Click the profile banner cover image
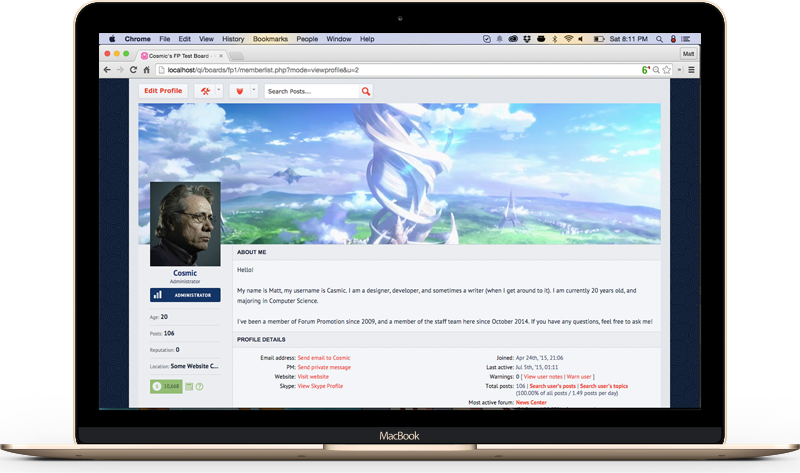 [x=399, y=173]
